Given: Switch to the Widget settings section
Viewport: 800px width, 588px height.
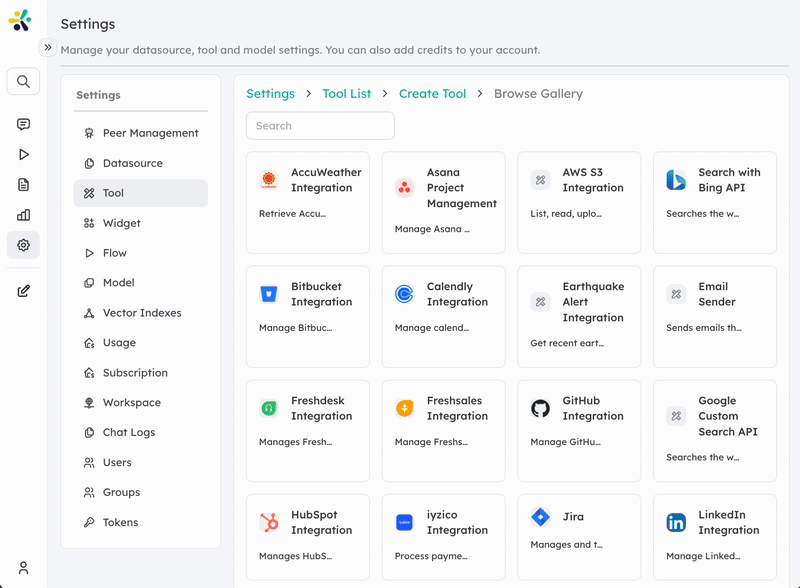Looking at the screenshot, I should point(122,222).
